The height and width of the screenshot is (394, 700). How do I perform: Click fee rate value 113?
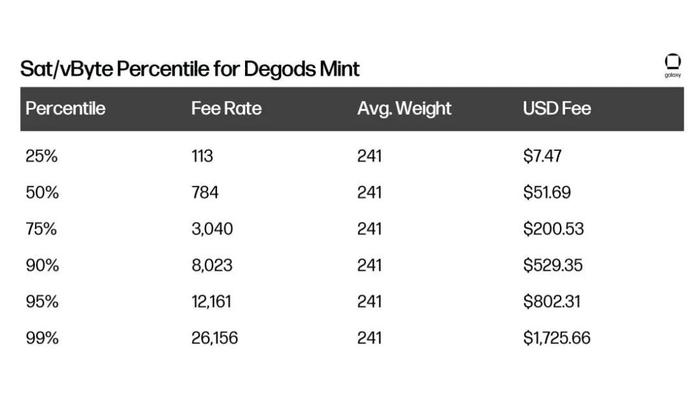[202, 156]
